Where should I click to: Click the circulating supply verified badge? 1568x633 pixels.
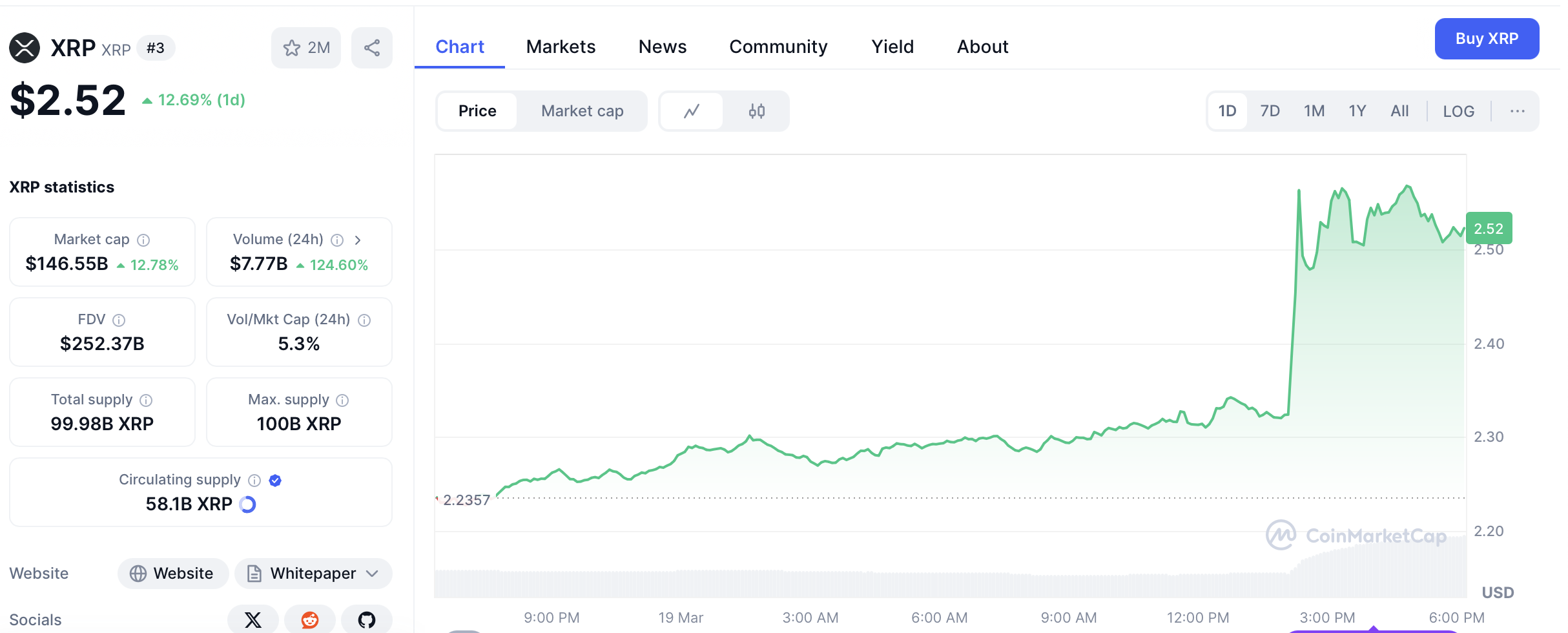(275, 480)
